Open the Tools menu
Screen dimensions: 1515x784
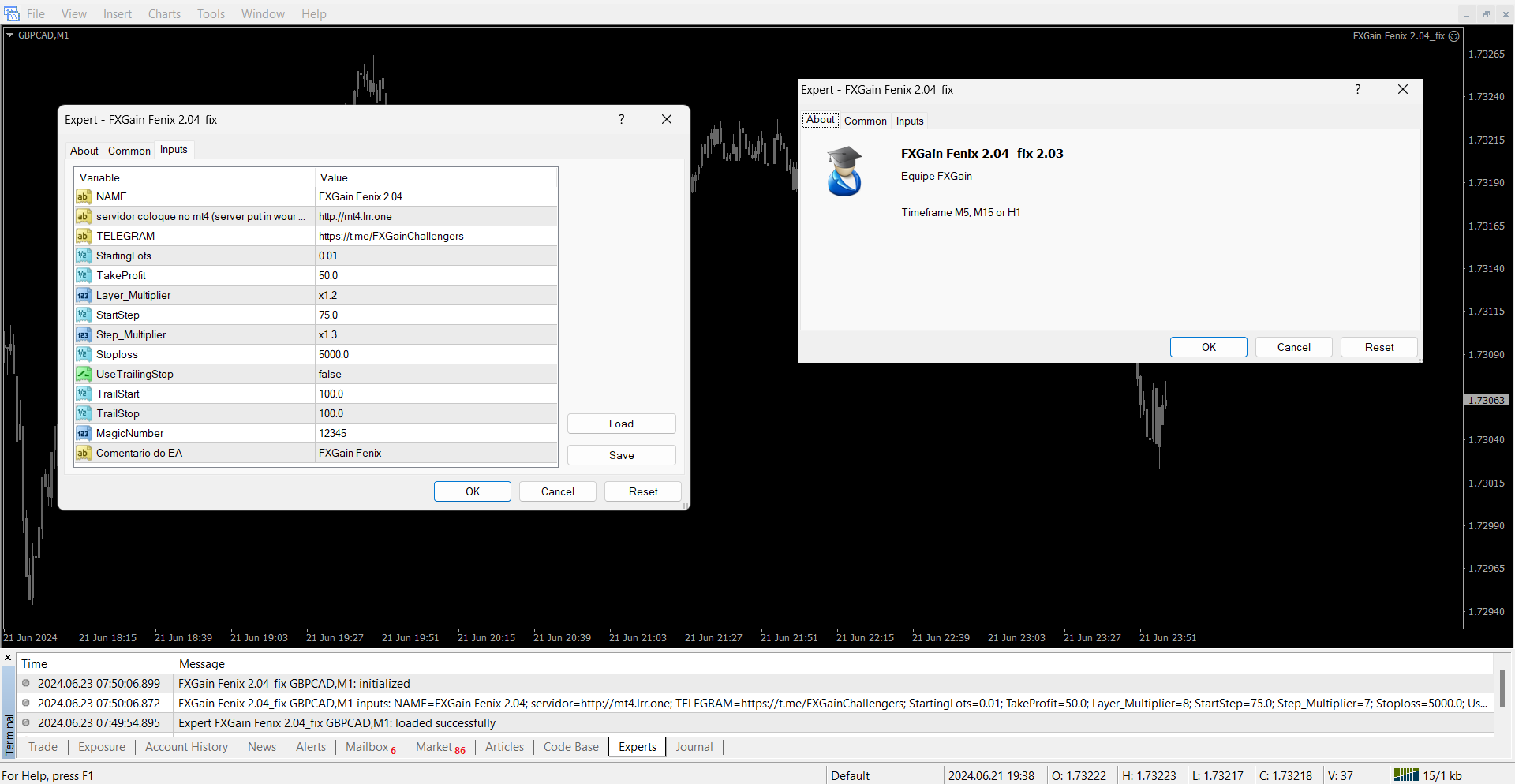(211, 14)
